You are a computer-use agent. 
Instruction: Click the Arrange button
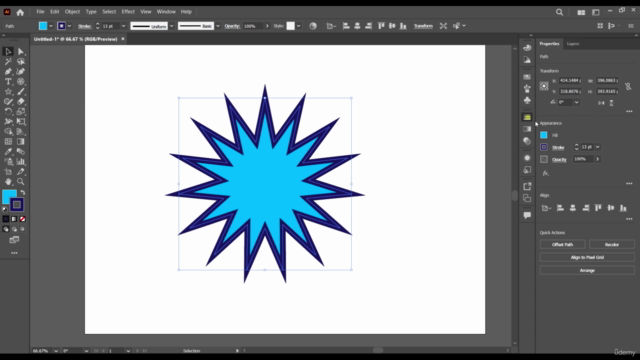pos(587,271)
